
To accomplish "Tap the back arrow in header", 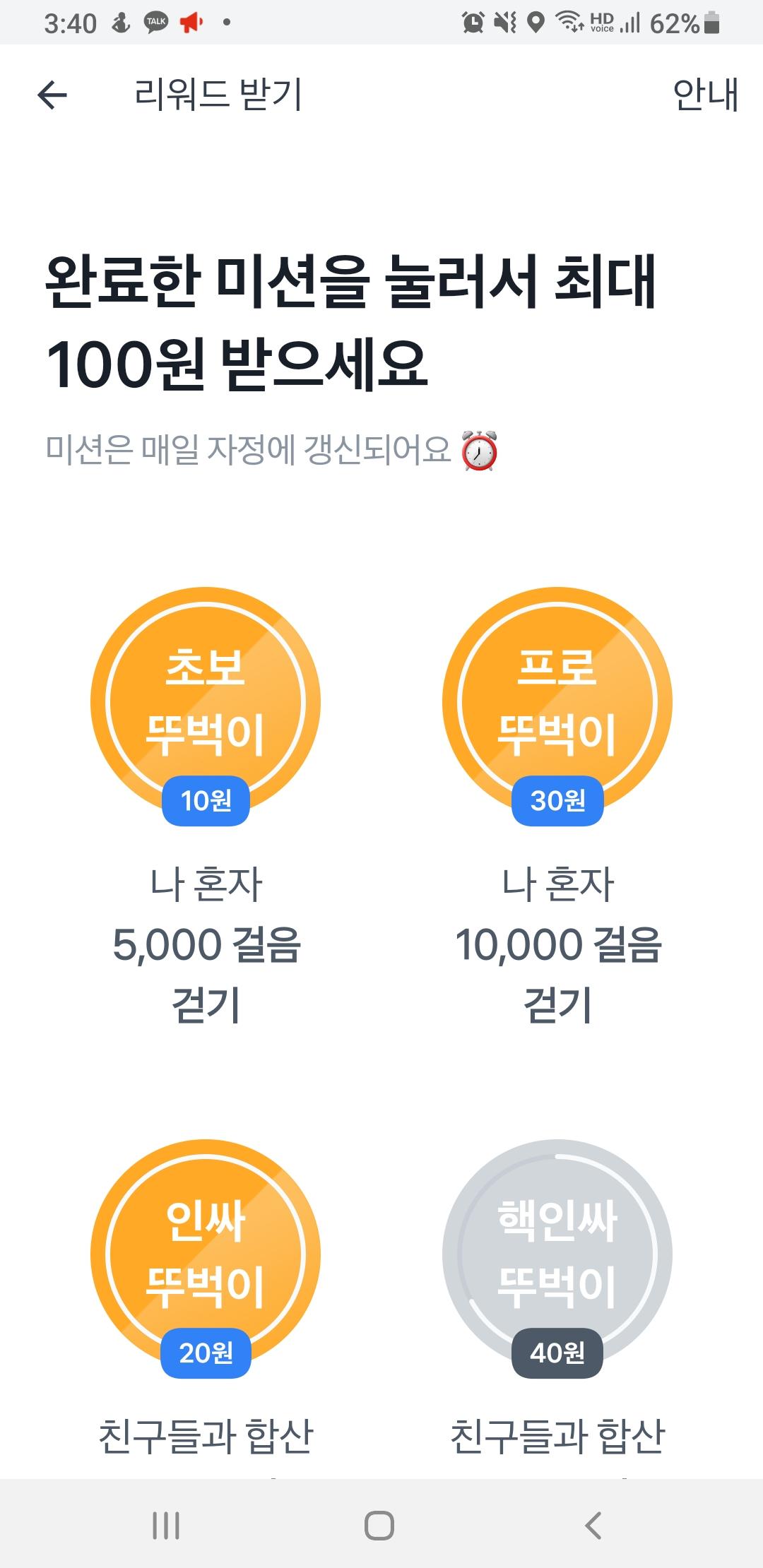I will click(52, 95).
